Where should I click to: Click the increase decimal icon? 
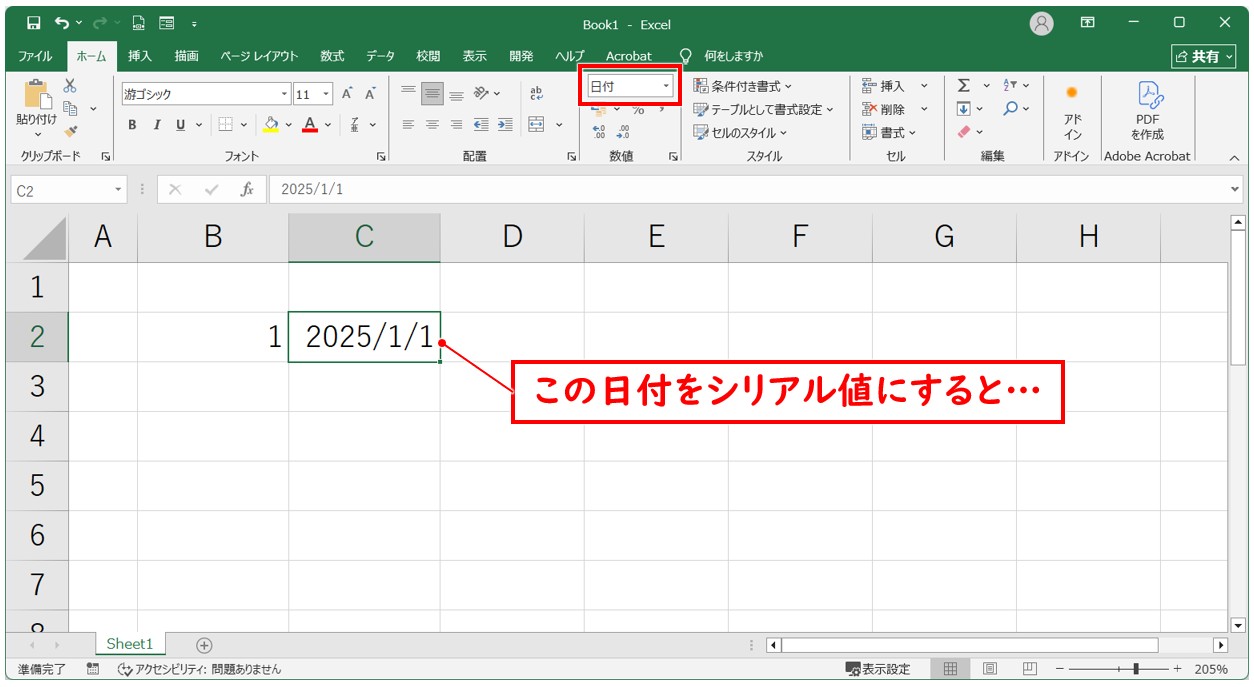coord(600,131)
